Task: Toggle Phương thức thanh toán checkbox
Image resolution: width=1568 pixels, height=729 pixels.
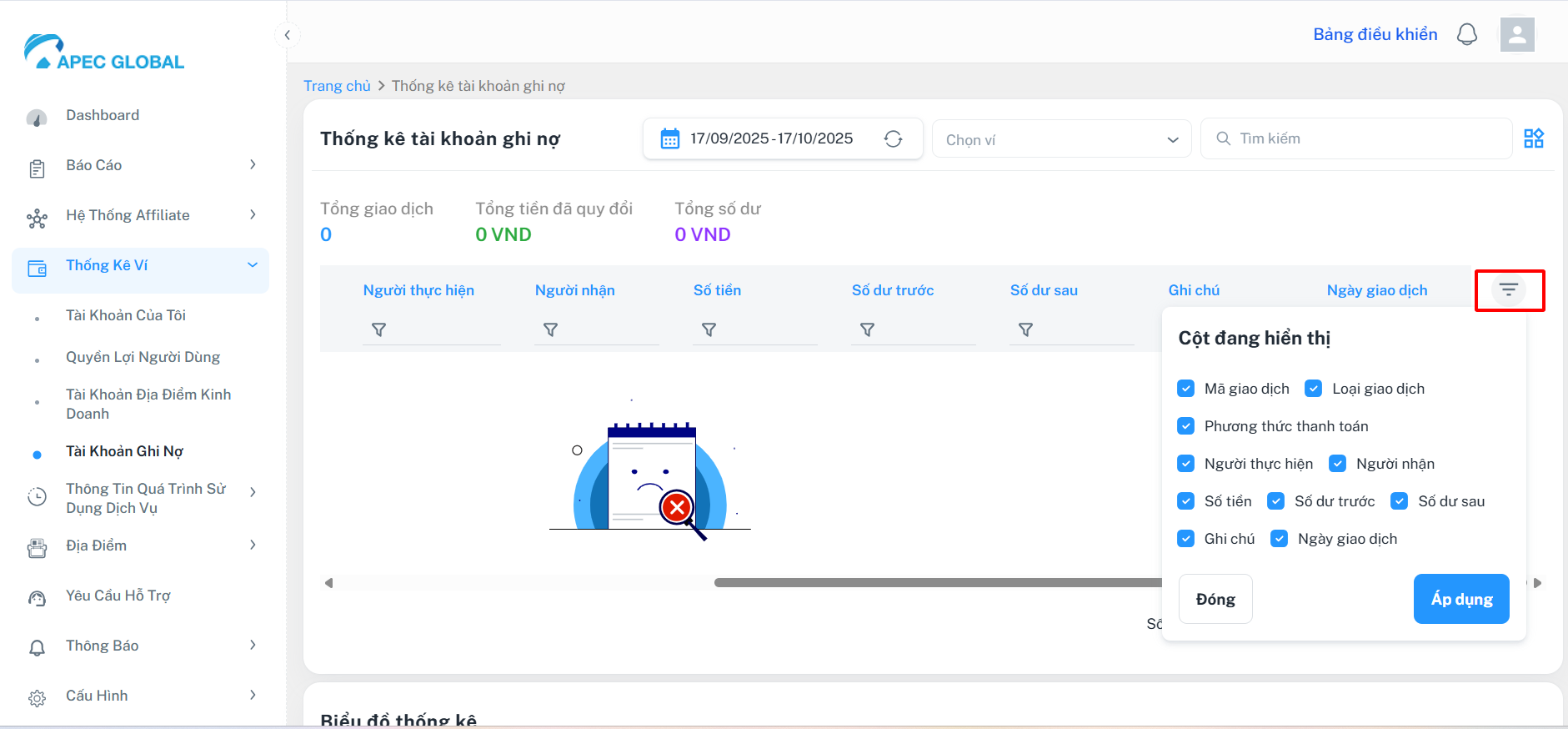Action: [1185, 426]
